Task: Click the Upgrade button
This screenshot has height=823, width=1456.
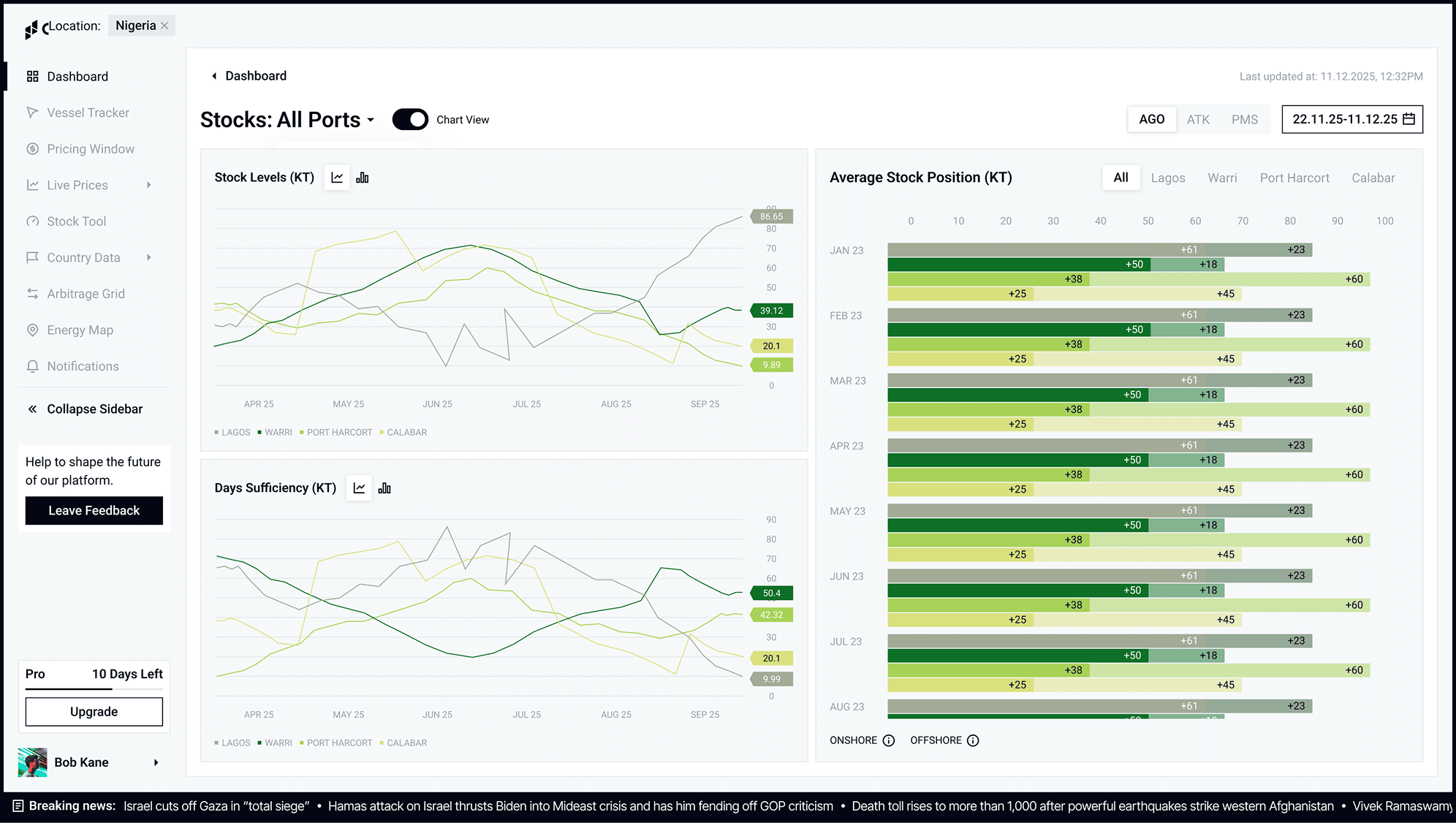Action: click(94, 712)
